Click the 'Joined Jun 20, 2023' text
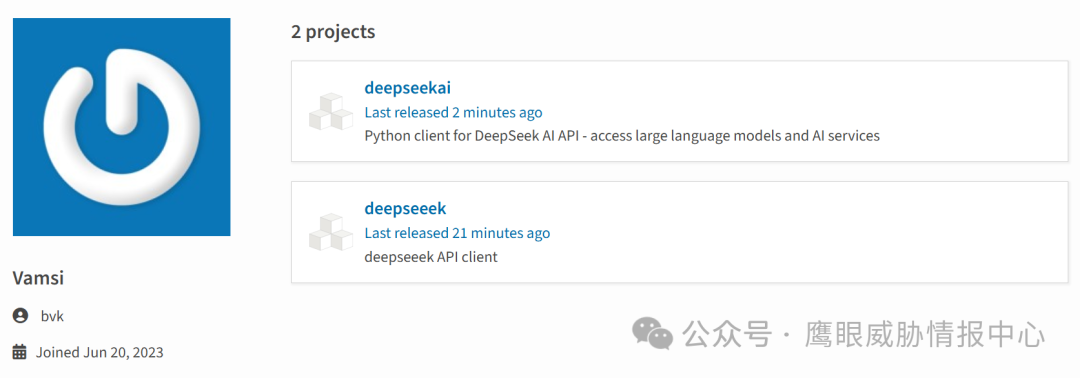Viewport: 1080px width, 378px height. click(100, 353)
